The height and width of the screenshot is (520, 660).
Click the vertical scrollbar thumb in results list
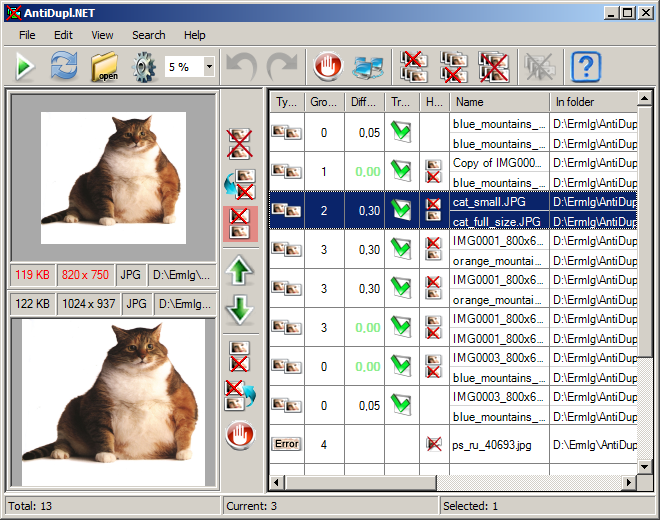(644, 231)
